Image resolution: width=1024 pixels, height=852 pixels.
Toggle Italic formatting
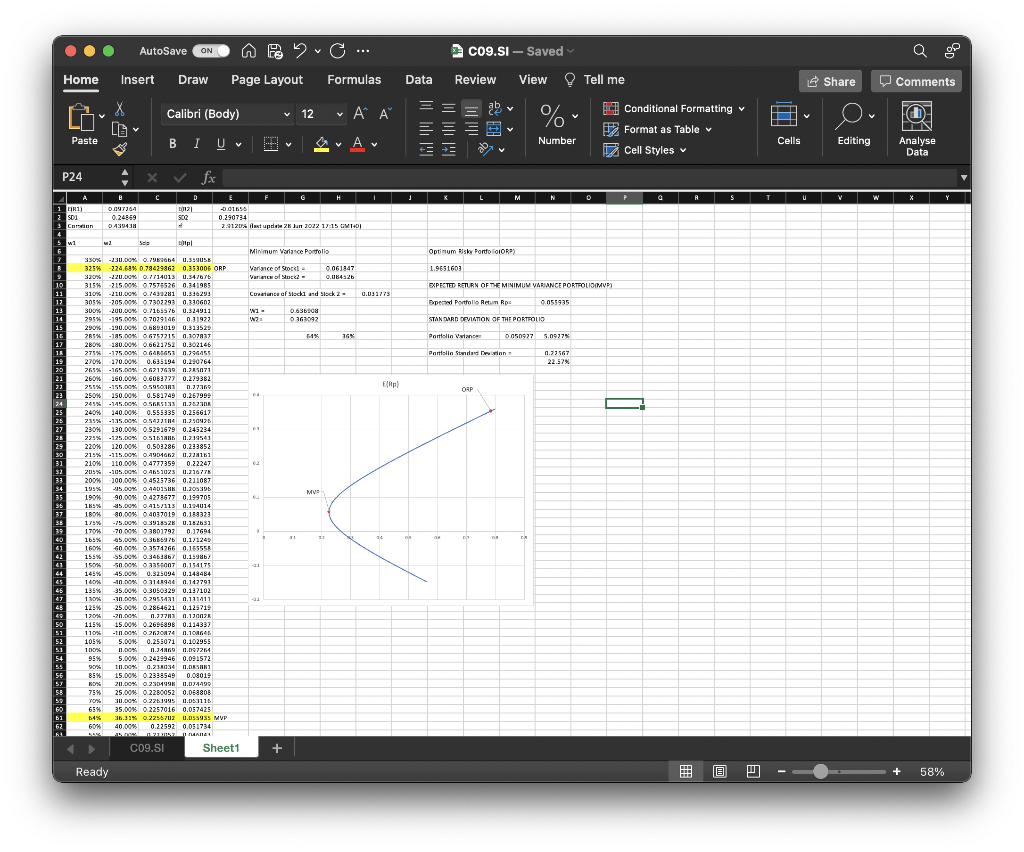tap(197, 146)
